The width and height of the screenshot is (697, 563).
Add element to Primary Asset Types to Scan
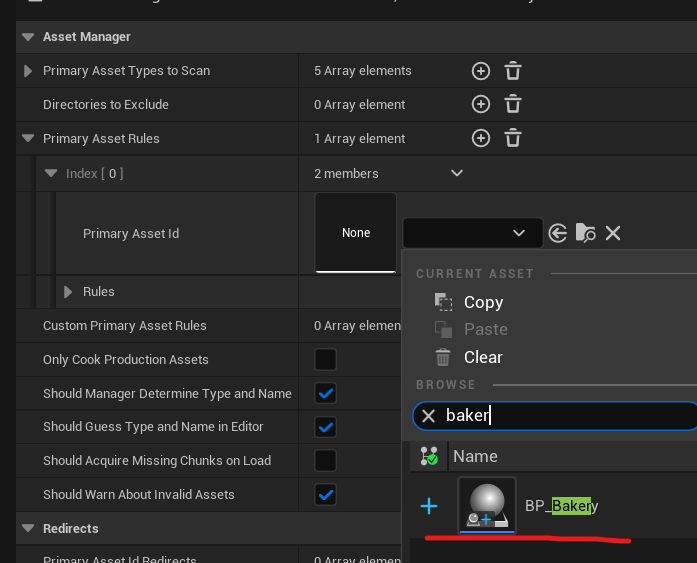481,71
